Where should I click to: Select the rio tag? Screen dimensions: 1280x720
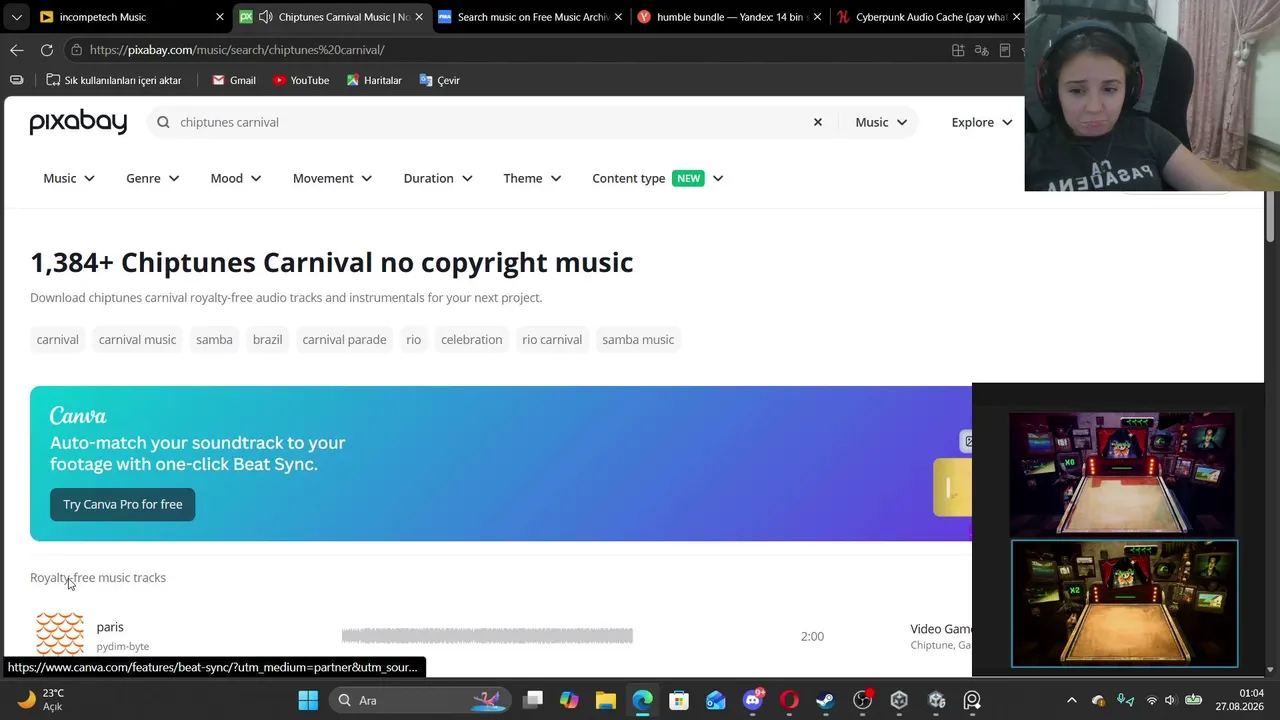point(413,339)
